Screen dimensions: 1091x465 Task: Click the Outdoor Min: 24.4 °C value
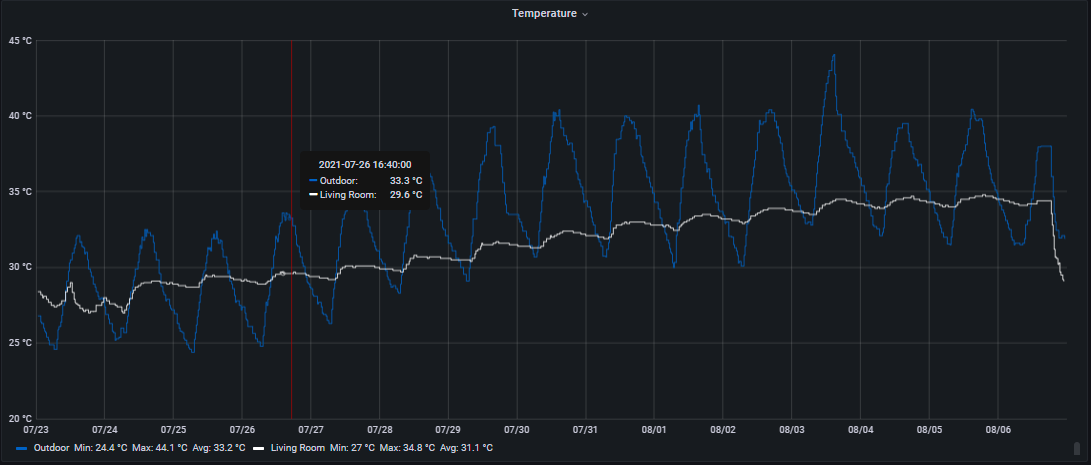tap(100, 448)
